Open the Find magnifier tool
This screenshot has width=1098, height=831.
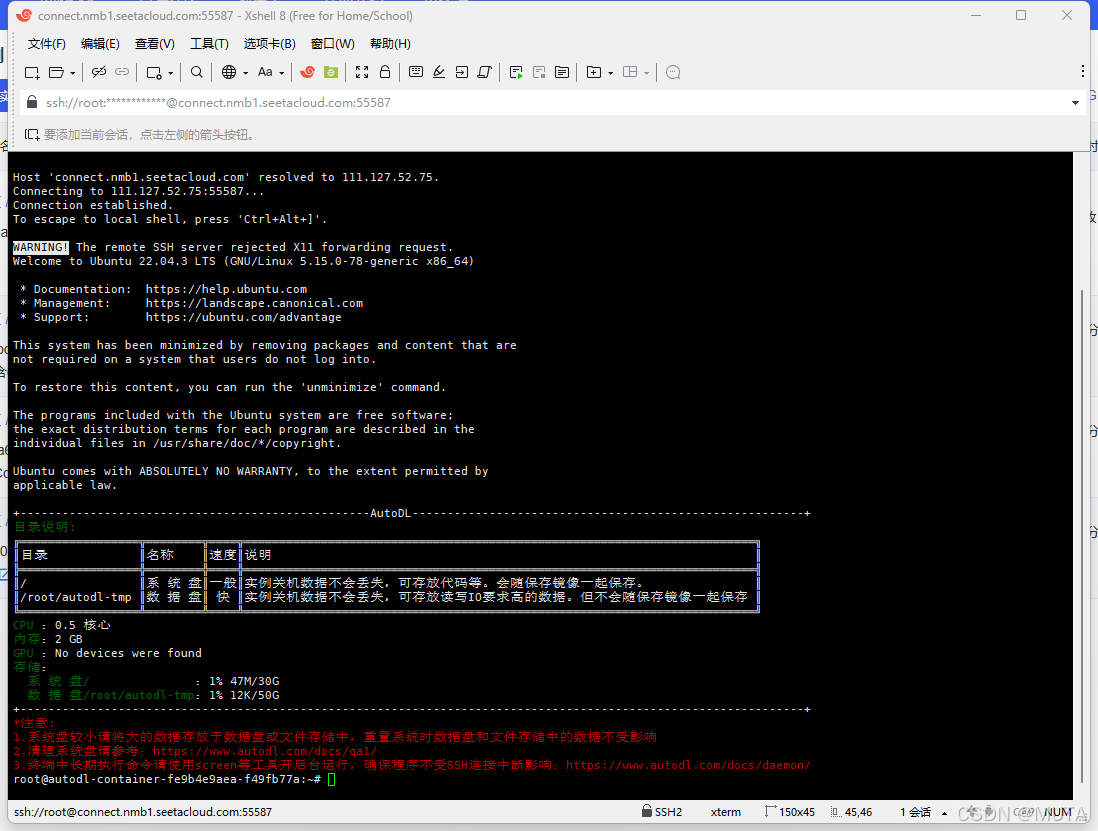click(x=197, y=72)
